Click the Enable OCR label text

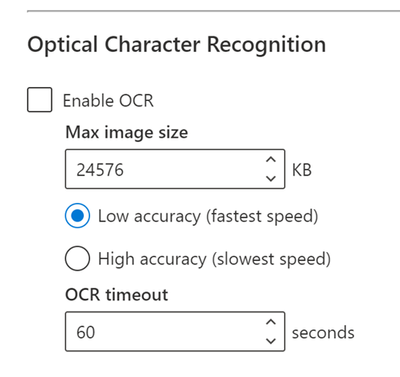click(108, 101)
